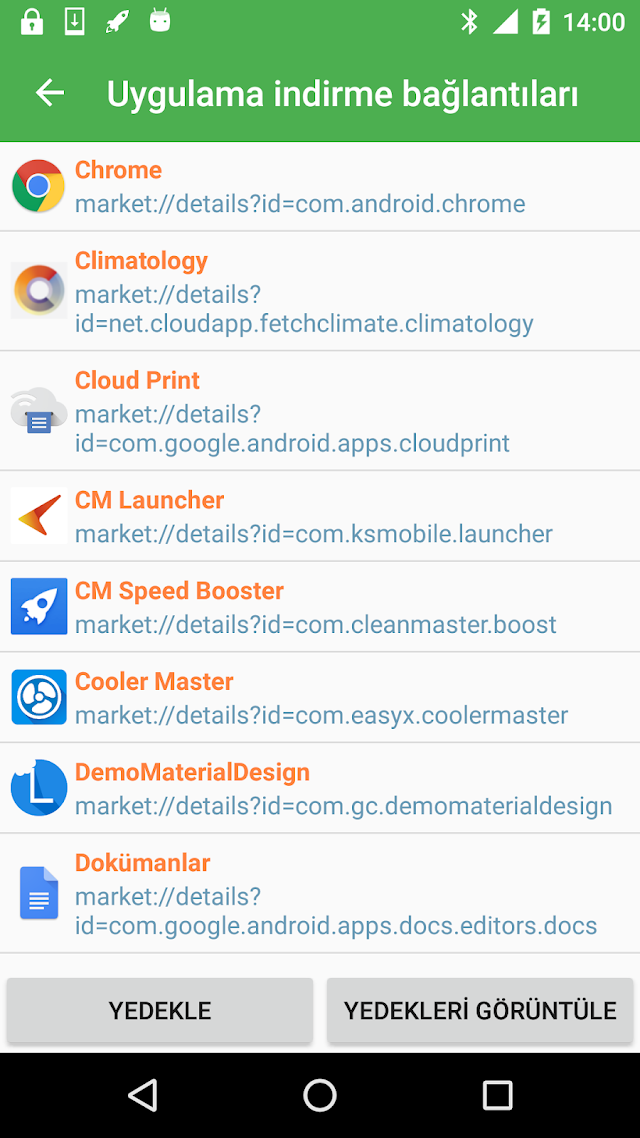The height and width of the screenshot is (1138, 640).
Task: Tap the Dokümanlar document icon
Action: point(38,893)
